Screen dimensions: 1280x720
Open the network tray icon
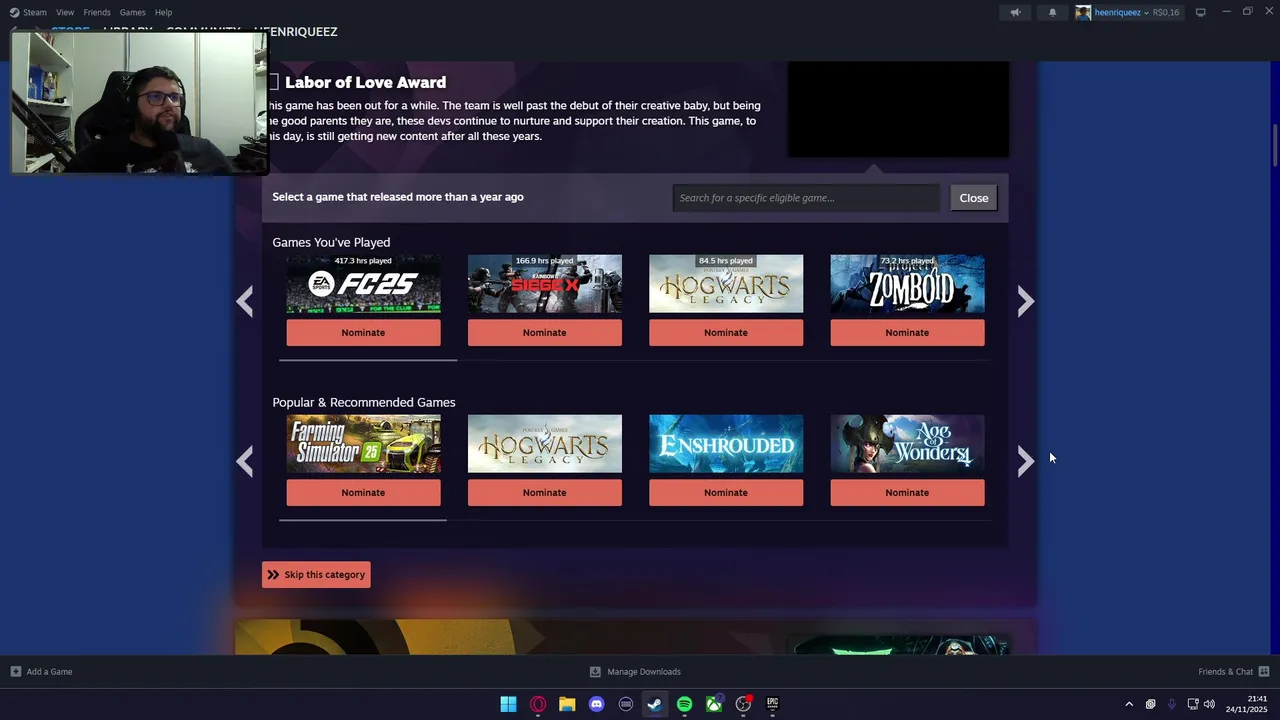pyautogui.click(x=1193, y=704)
